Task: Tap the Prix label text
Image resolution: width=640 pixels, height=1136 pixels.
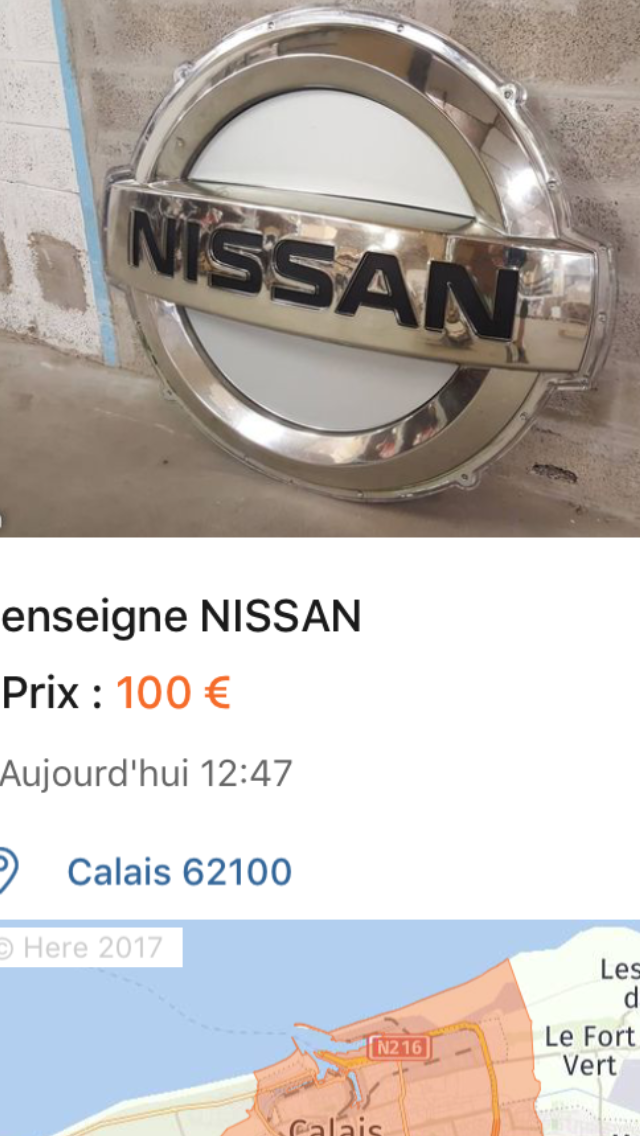Action: [51, 693]
